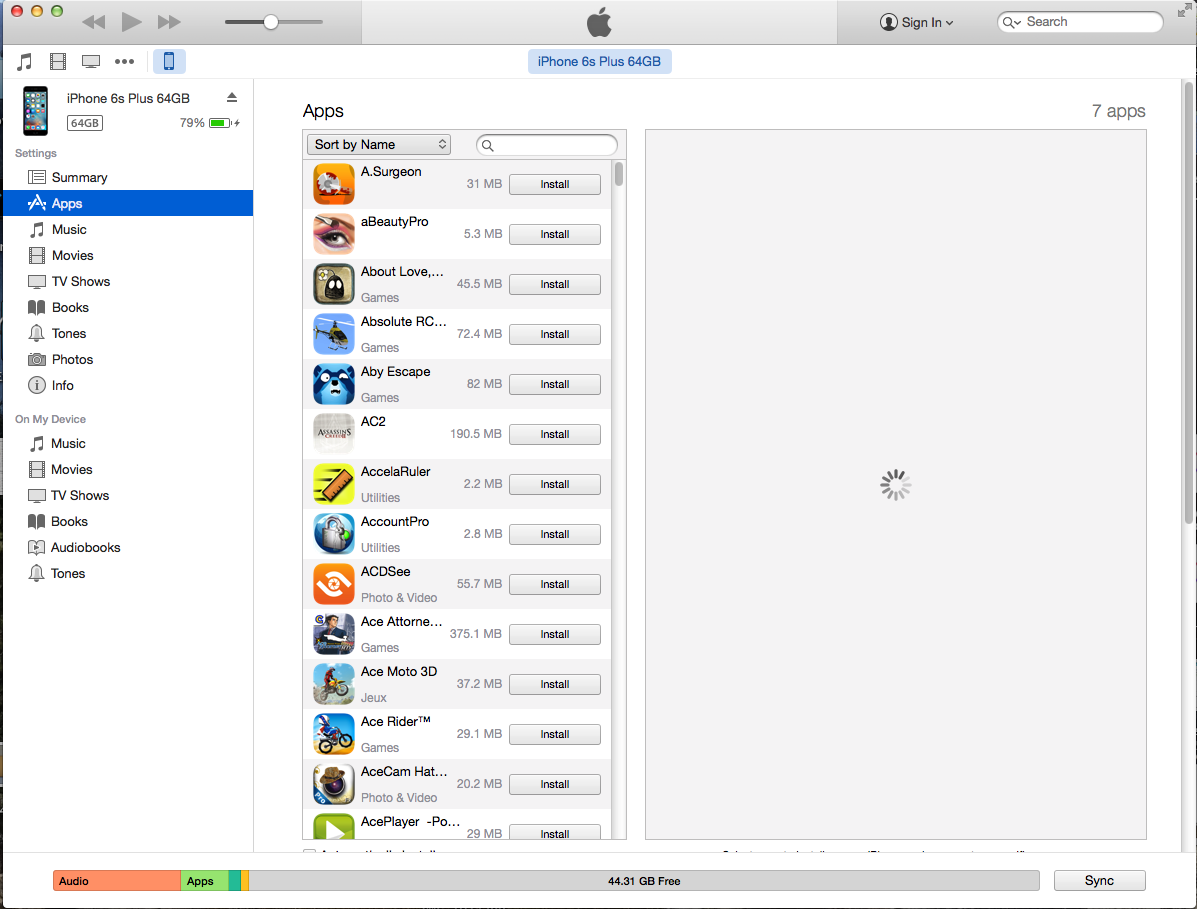Open Movies under Settings

128,255
